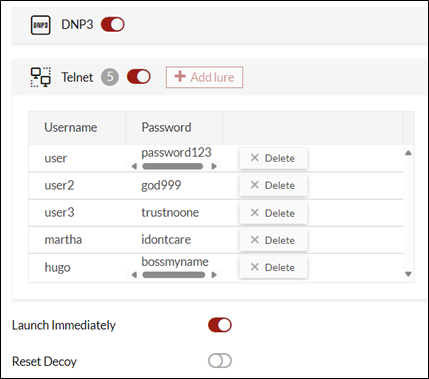Remove the user3 credential entry
Screen dimensions: 429x379
[273, 213]
